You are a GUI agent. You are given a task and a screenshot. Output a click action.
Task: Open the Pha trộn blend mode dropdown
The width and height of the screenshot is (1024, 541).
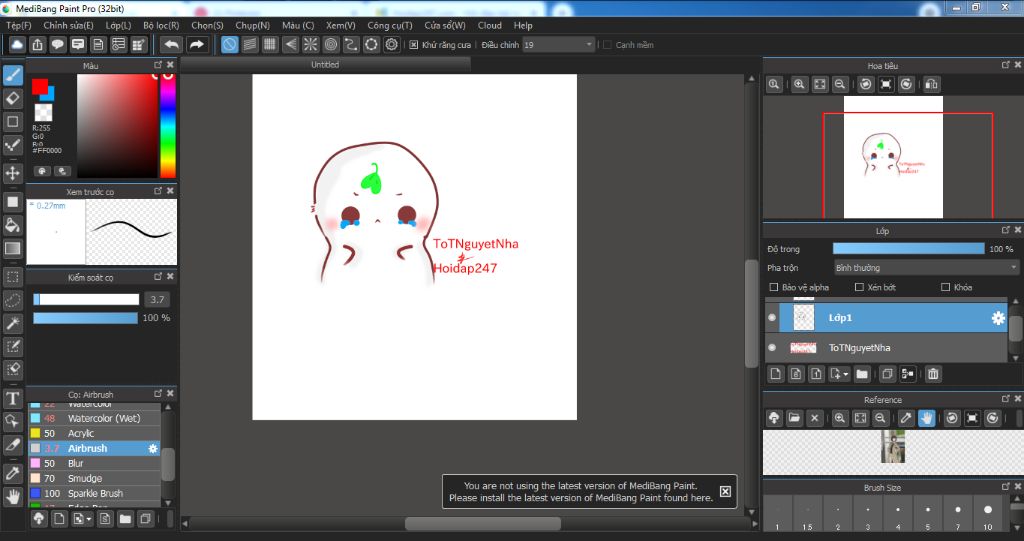pos(926,268)
